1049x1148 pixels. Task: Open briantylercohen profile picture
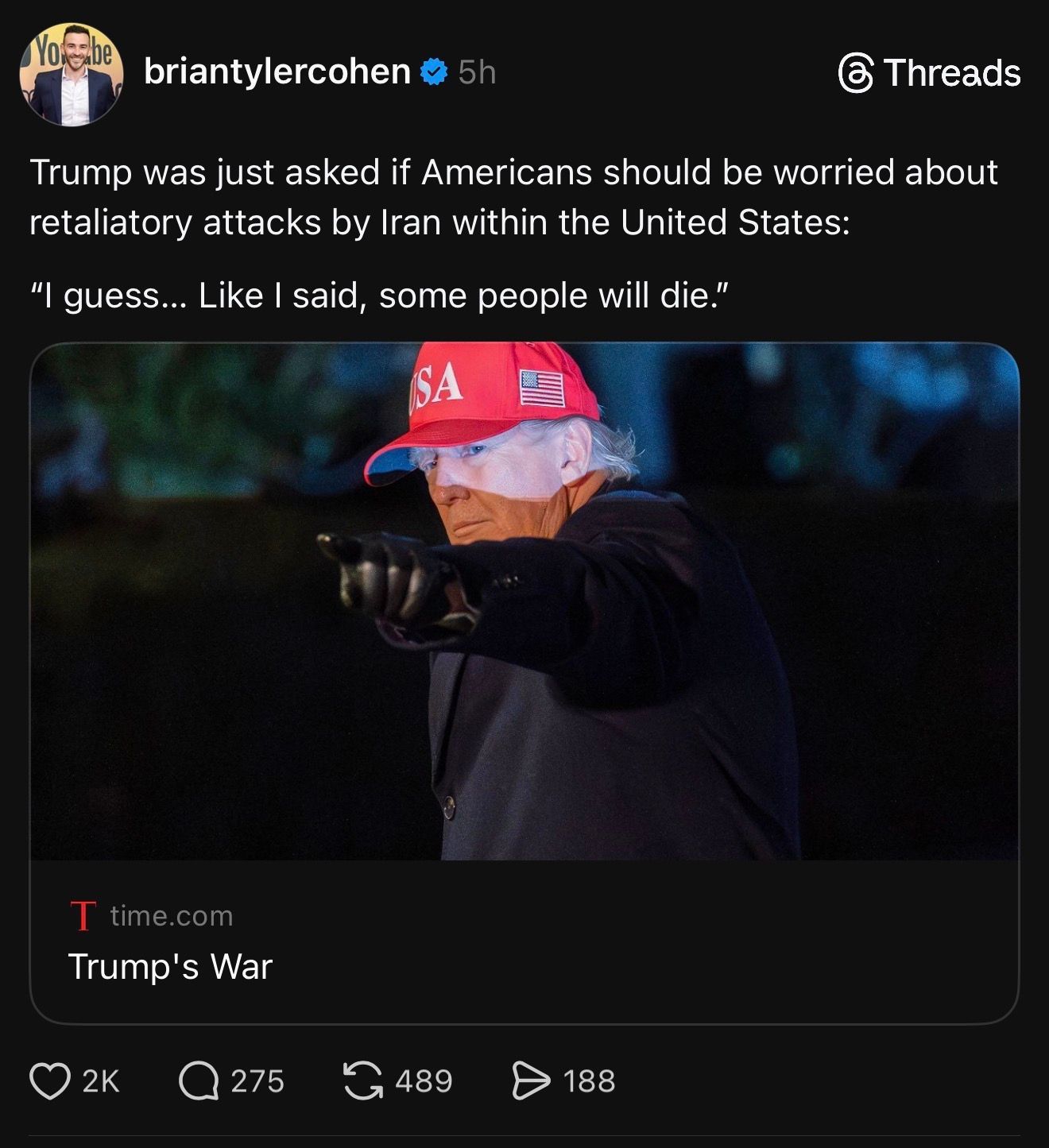point(72,74)
